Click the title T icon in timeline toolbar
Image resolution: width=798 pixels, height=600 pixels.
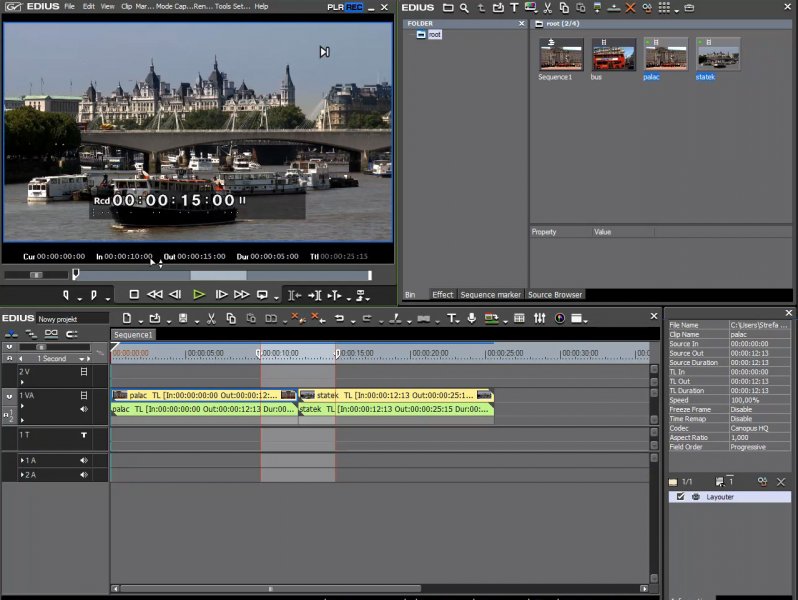tap(451, 318)
